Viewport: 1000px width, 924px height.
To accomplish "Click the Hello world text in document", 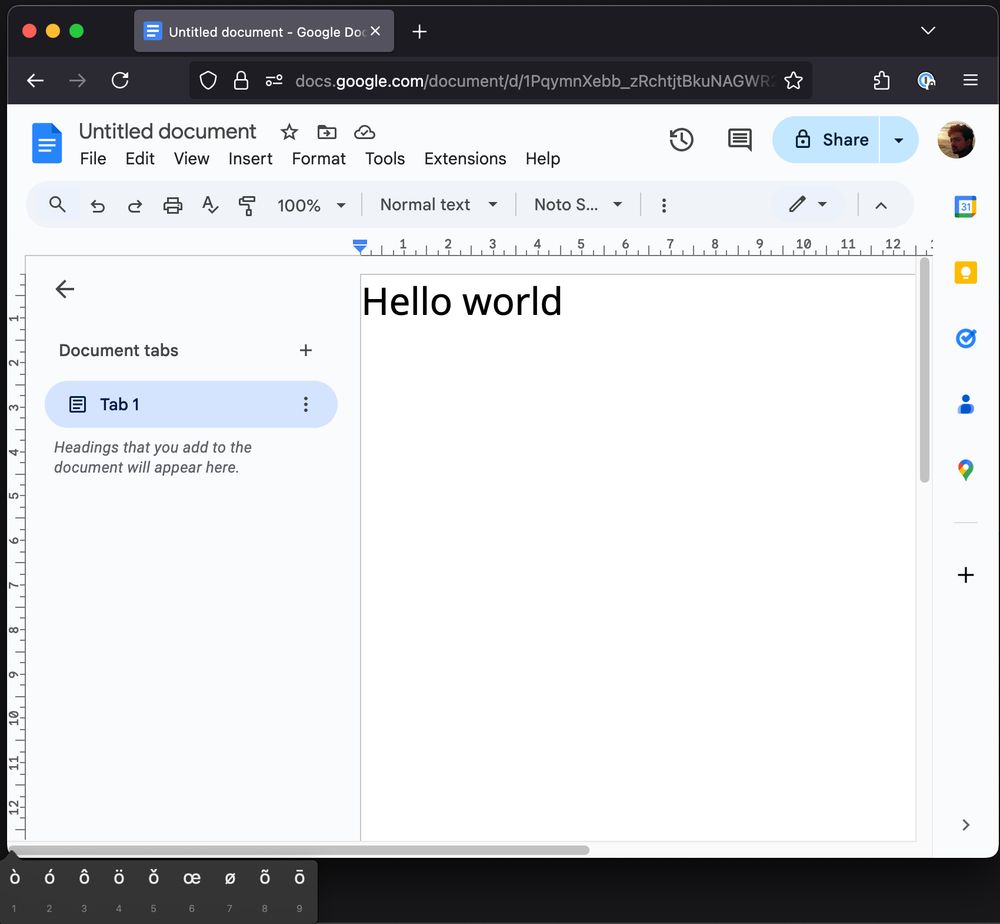I will click(462, 302).
